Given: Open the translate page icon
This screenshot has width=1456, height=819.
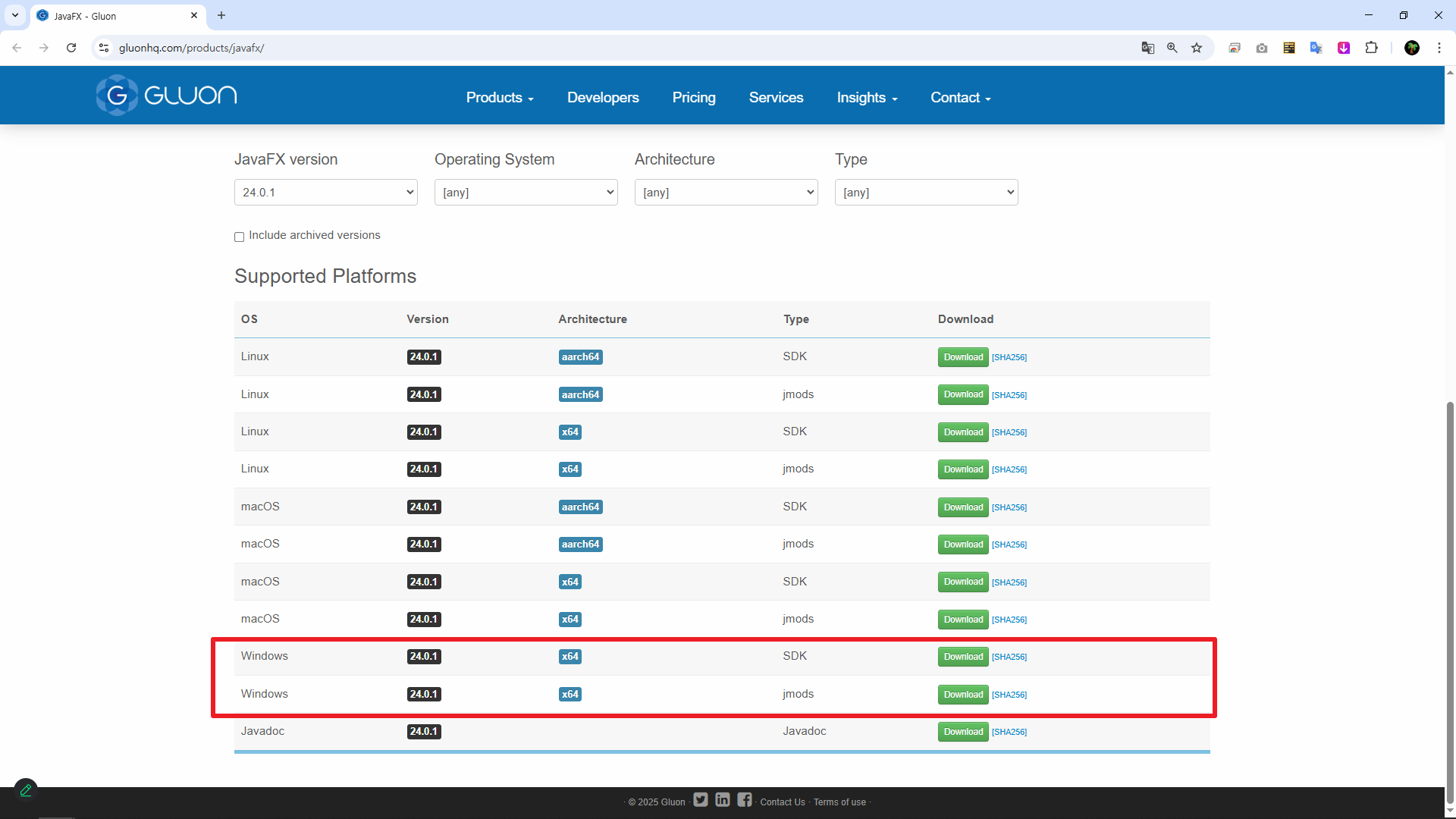Looking at the screenshot, I should coord(1148,48).
